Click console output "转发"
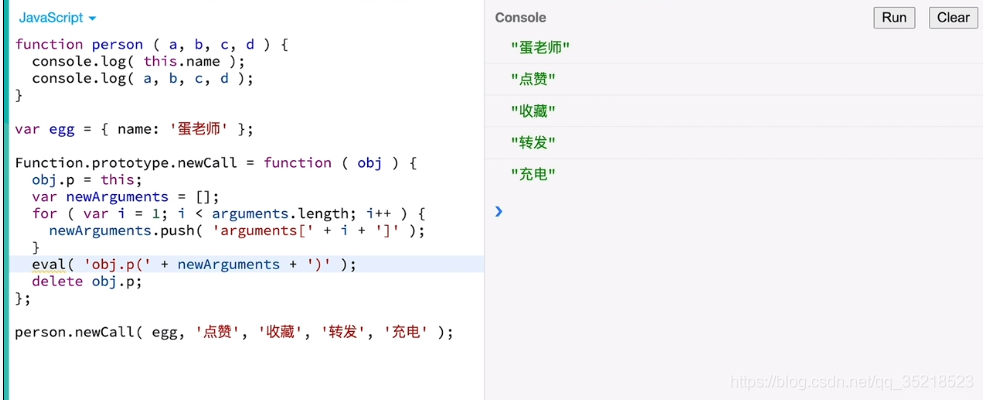 point(534,143)
